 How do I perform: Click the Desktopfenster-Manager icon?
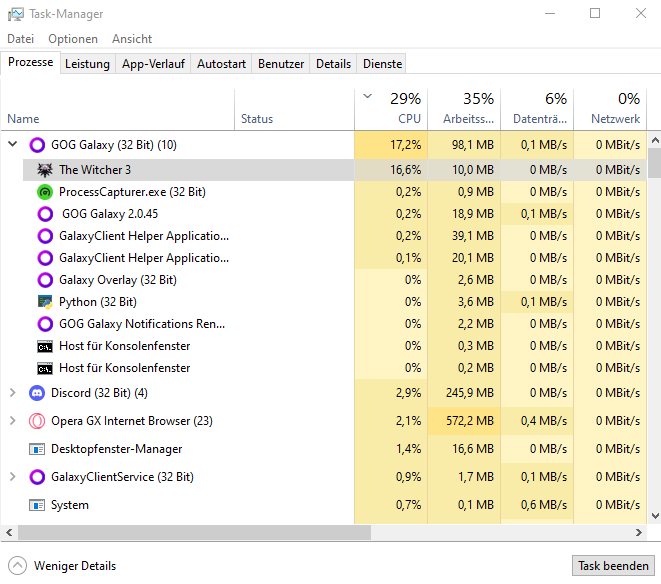pyautogui.click(x=37, y=449)
